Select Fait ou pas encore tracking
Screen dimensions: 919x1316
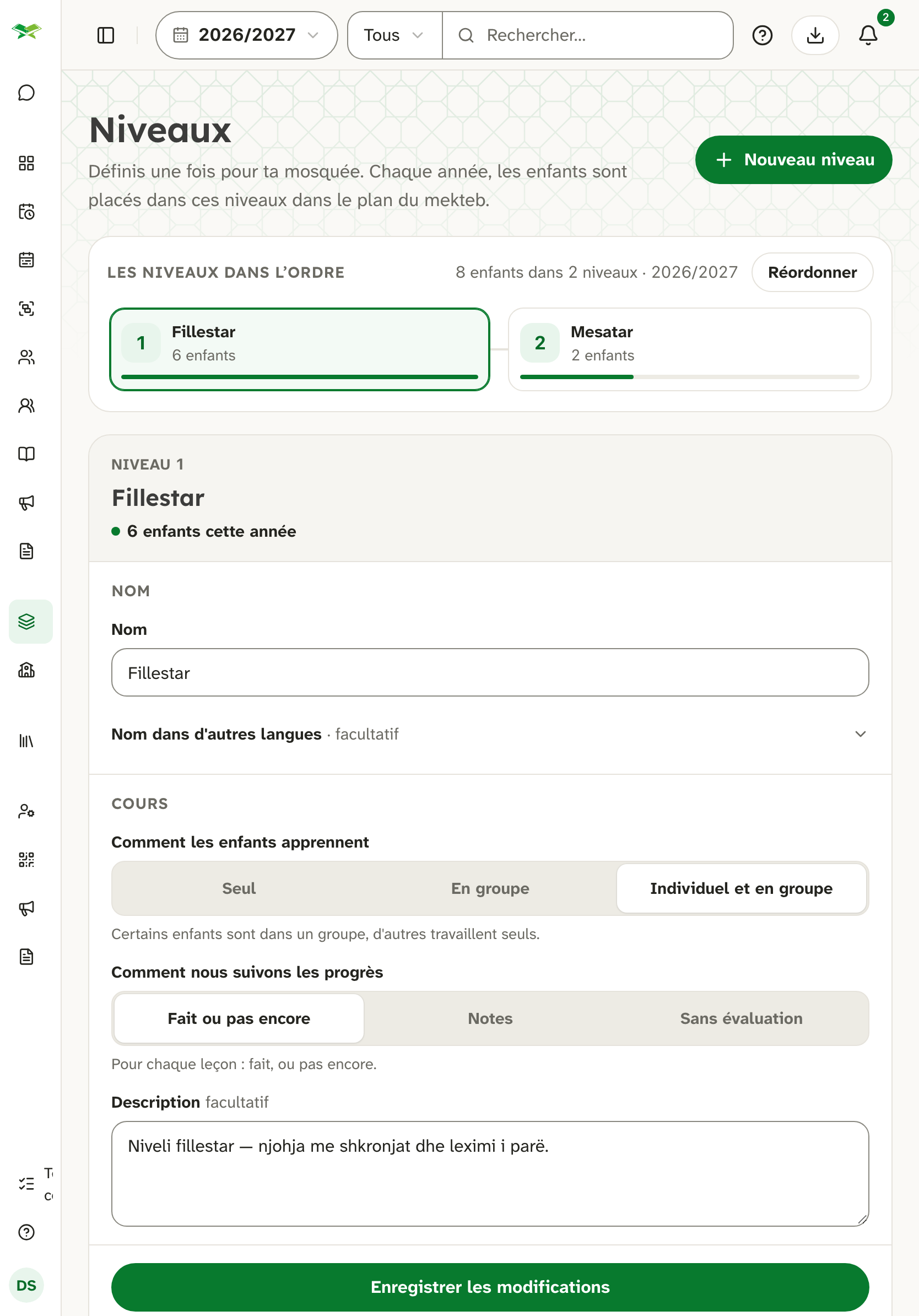(x=239, y=1018)
